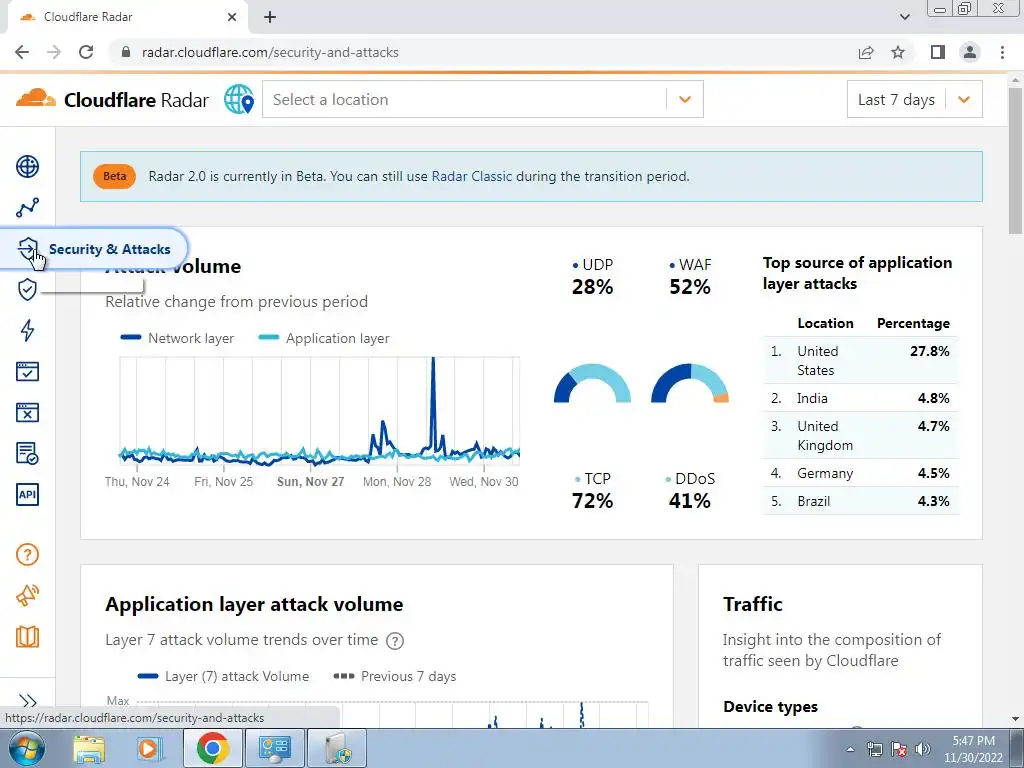
Task: Open the media player taskbar icon
Action: pos(148,748)
